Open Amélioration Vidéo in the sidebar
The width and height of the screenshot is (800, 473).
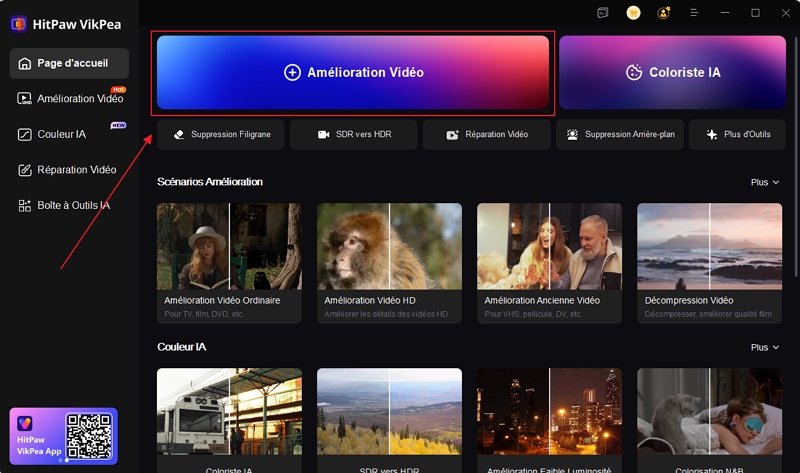(x=70, y=98)
